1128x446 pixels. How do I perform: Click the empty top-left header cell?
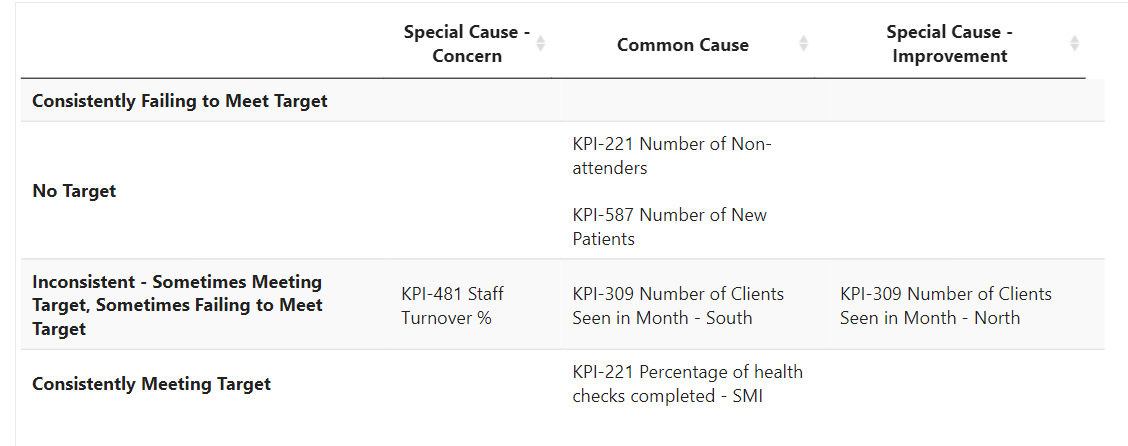tap(200, 45)
